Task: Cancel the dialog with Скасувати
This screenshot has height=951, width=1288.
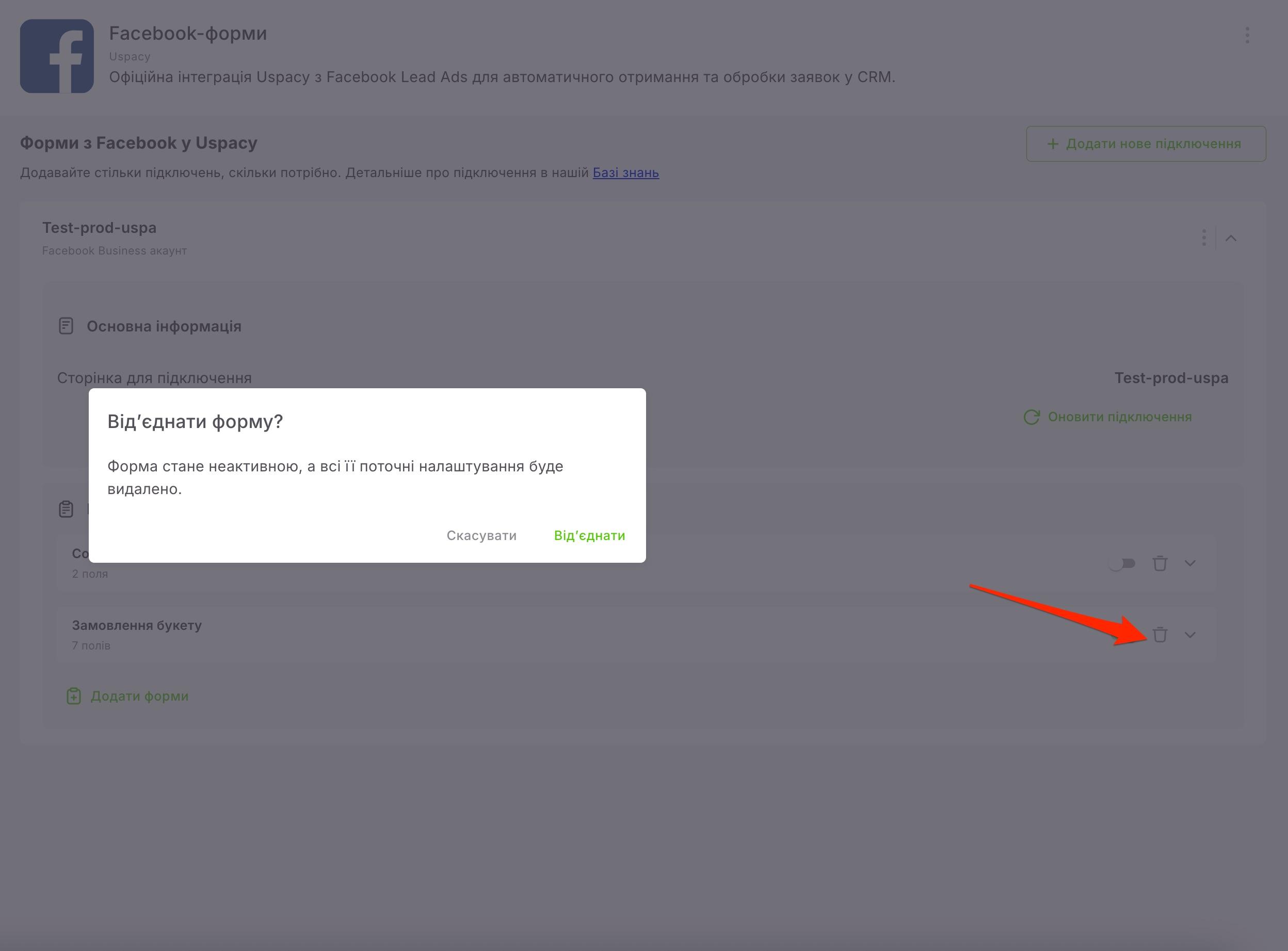Action: point(481,535)
